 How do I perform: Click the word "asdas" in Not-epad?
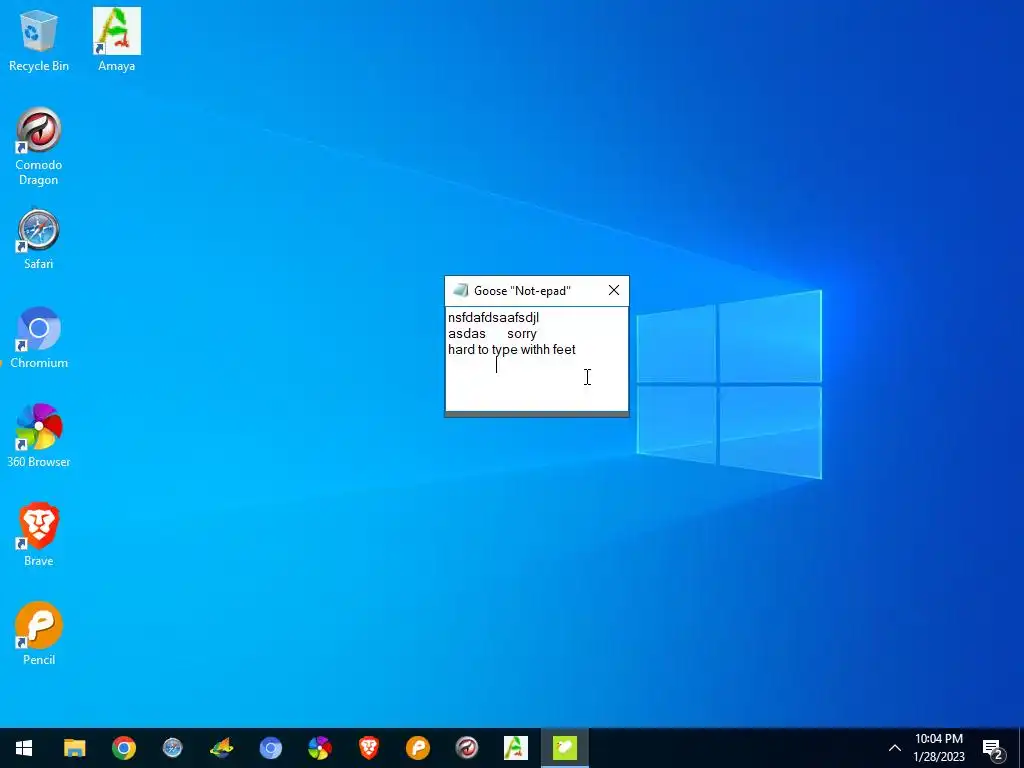[x=466, y=334]
